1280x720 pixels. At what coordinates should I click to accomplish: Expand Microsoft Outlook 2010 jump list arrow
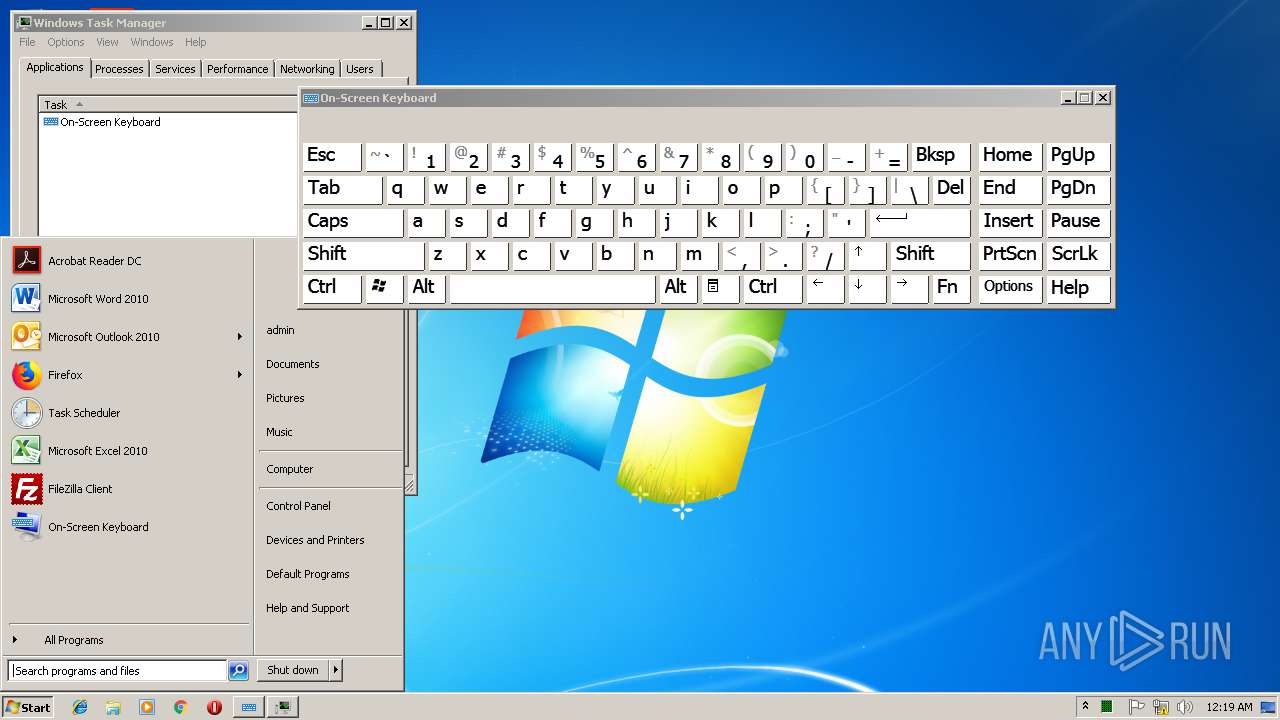pyautogui.click(x=240, y=337)
